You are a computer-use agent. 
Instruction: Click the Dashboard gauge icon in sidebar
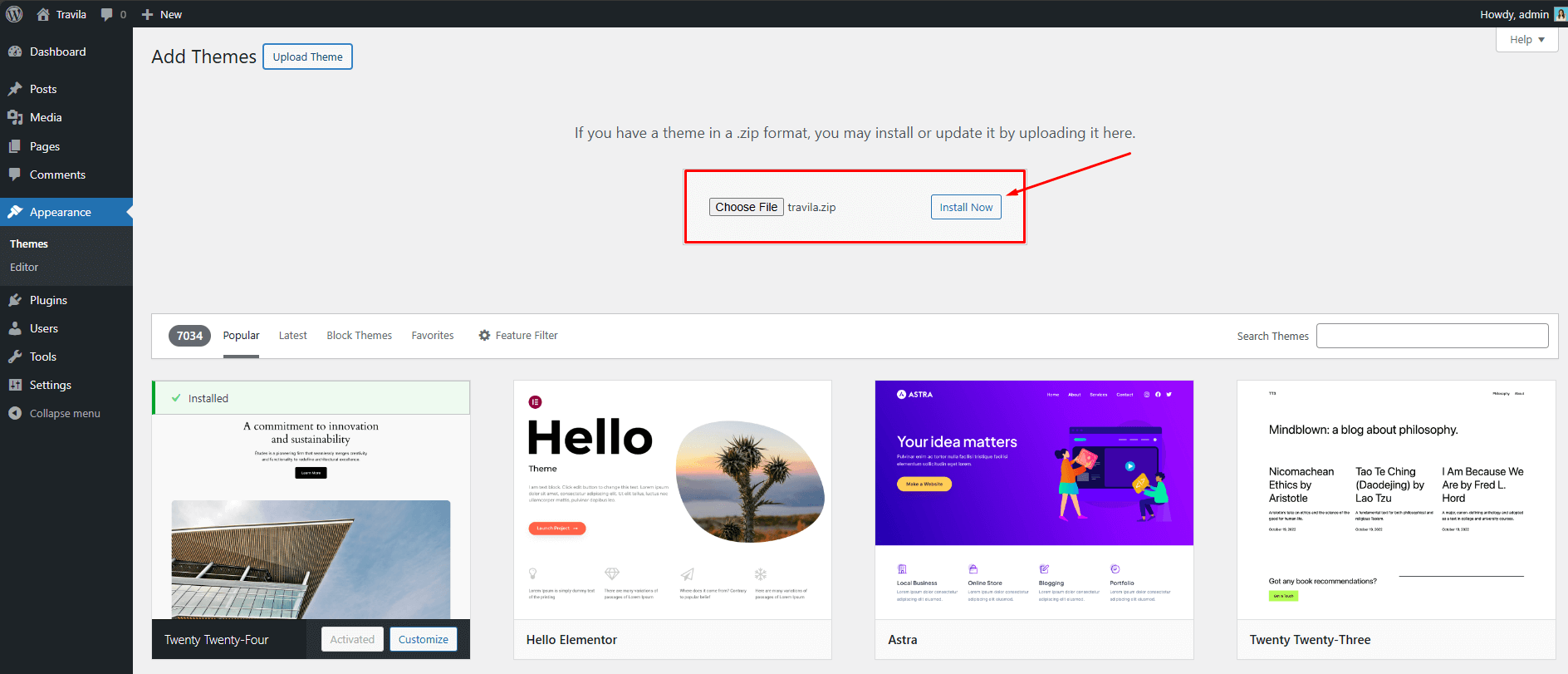(15, 52)
